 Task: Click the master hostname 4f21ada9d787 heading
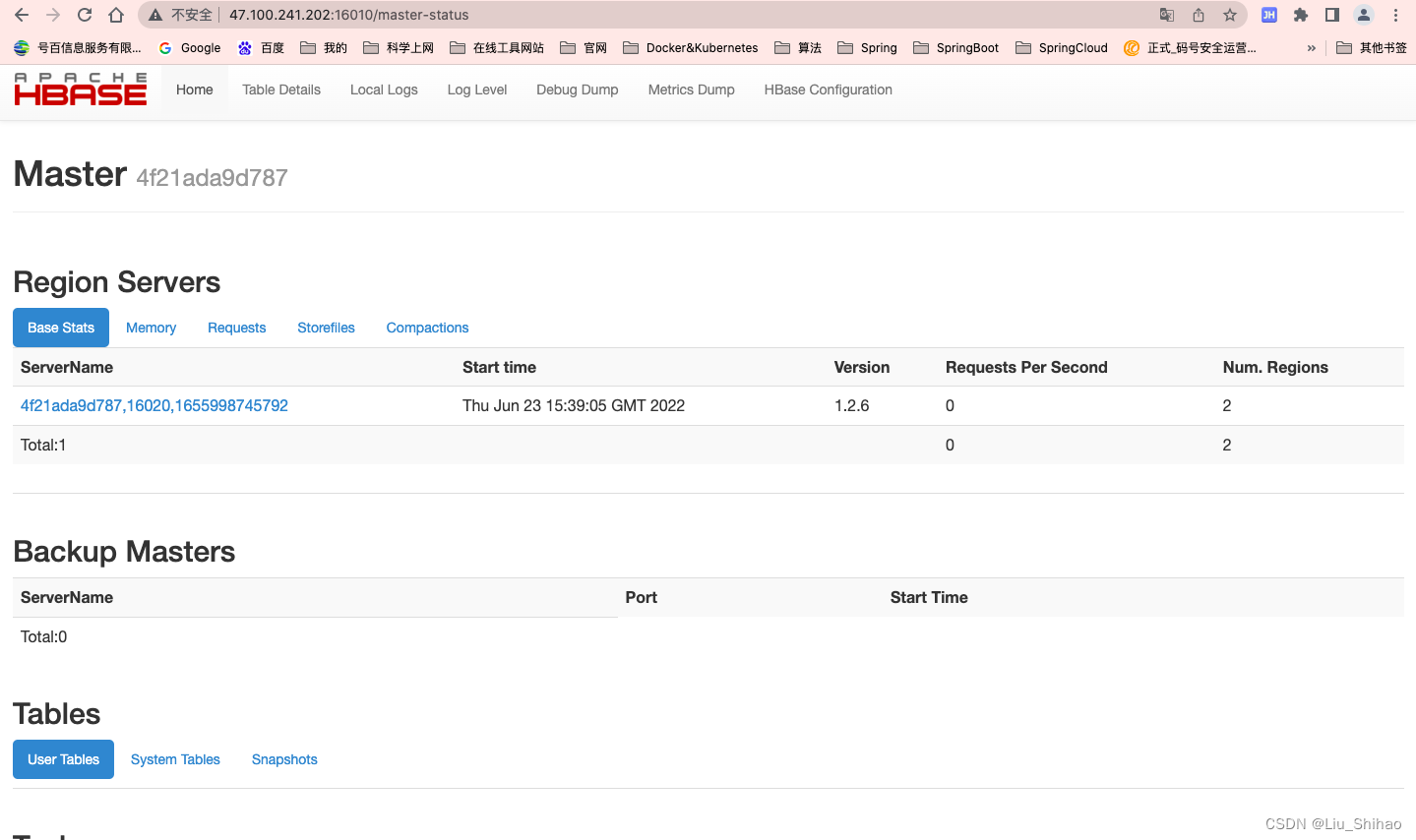tap(212, 178)
